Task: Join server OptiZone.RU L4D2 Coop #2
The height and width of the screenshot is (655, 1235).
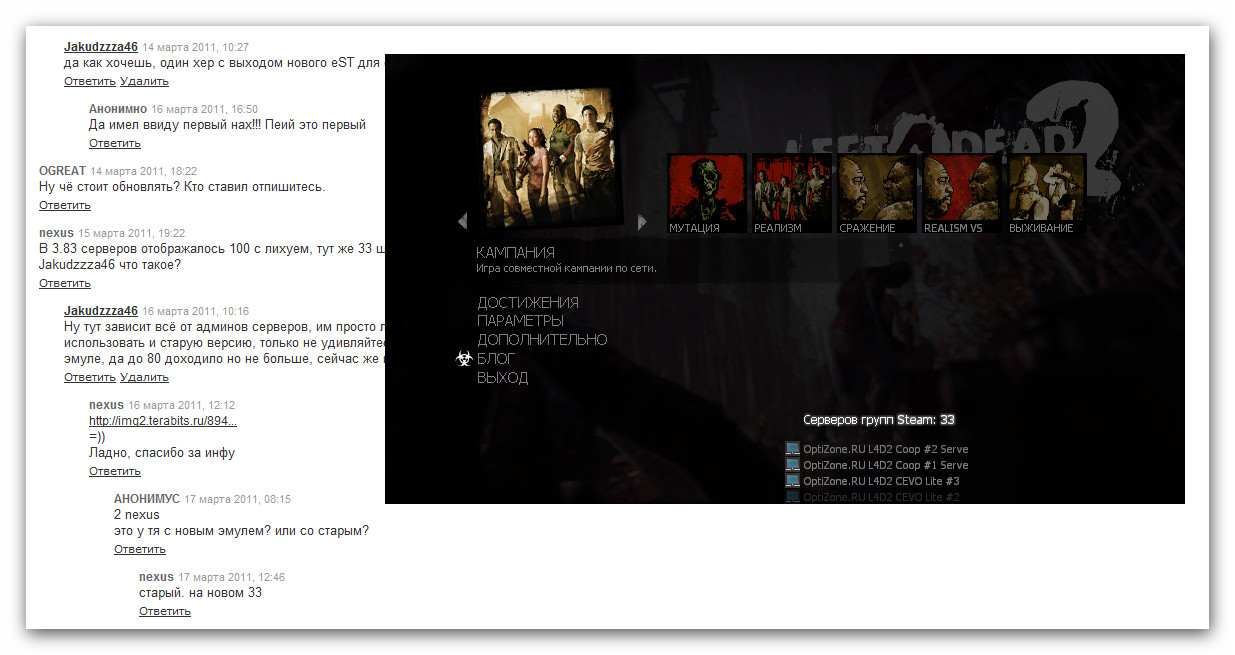Action: pos(885,449)
